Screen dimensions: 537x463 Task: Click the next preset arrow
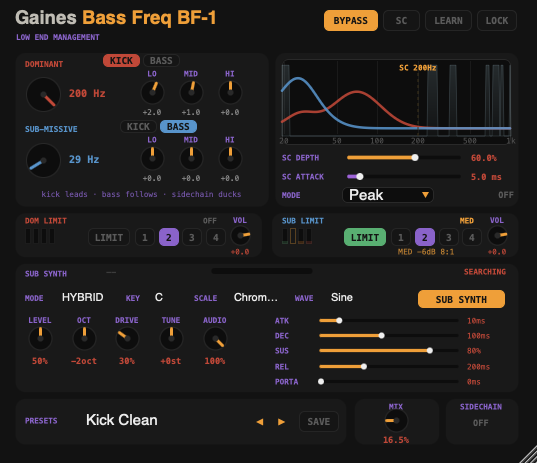click(x=281, y=422)
